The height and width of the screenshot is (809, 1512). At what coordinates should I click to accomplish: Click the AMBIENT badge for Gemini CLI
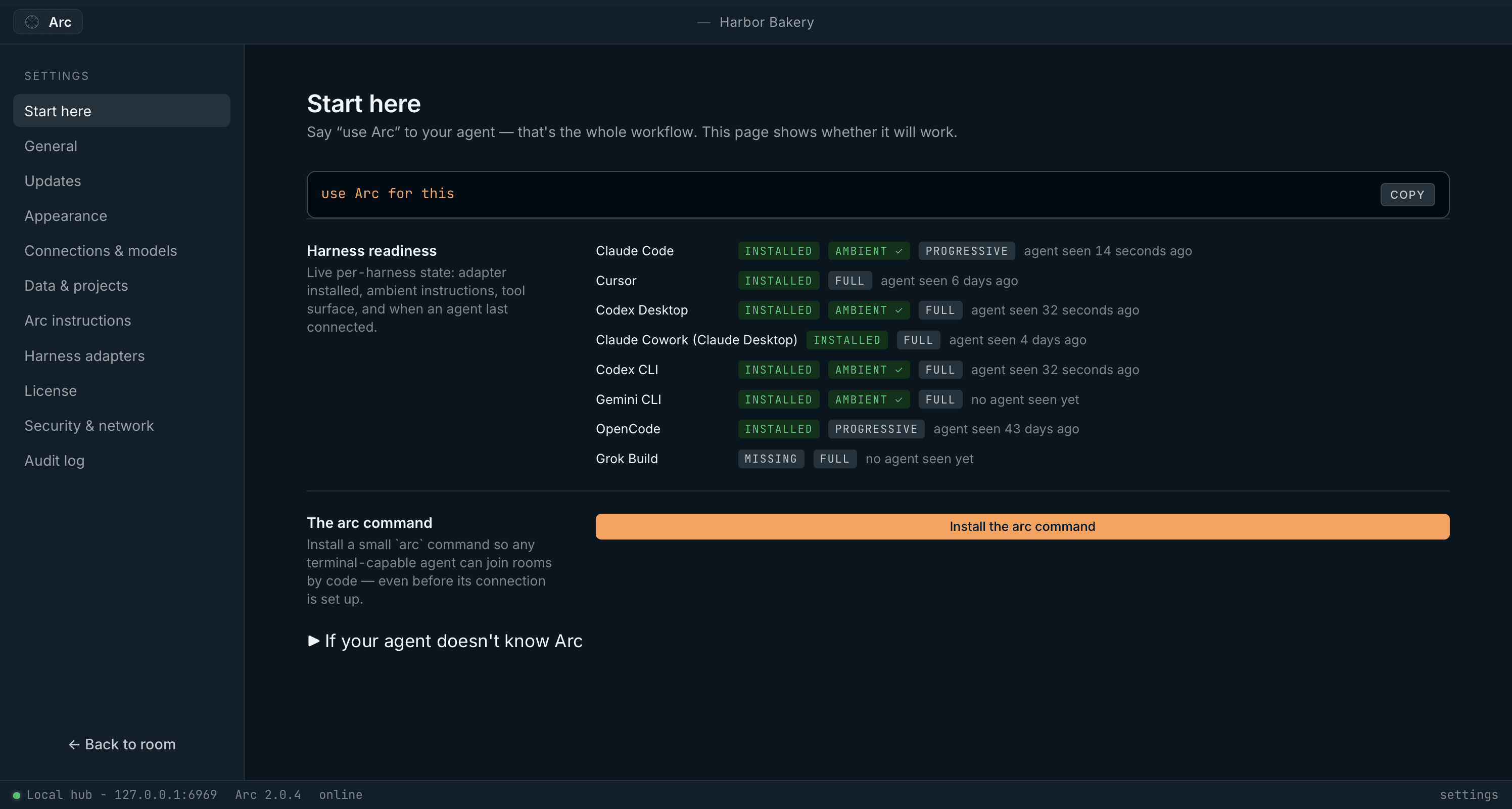[x=868, y=400]
